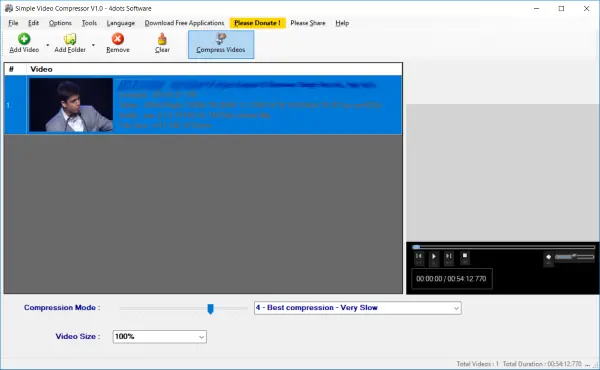Image resolution: width=600 pixels, height=370 pixels.
Task: Skip to next in preview player
Action: [448, 257]
